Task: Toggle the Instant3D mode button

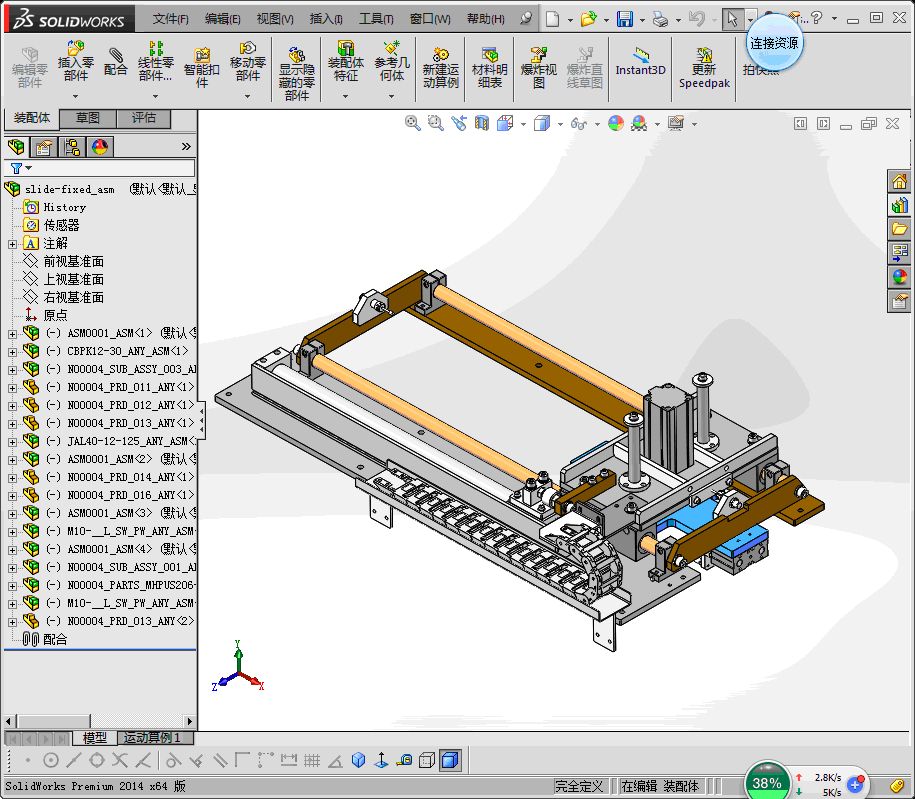Action: click(x=640, y=62)
